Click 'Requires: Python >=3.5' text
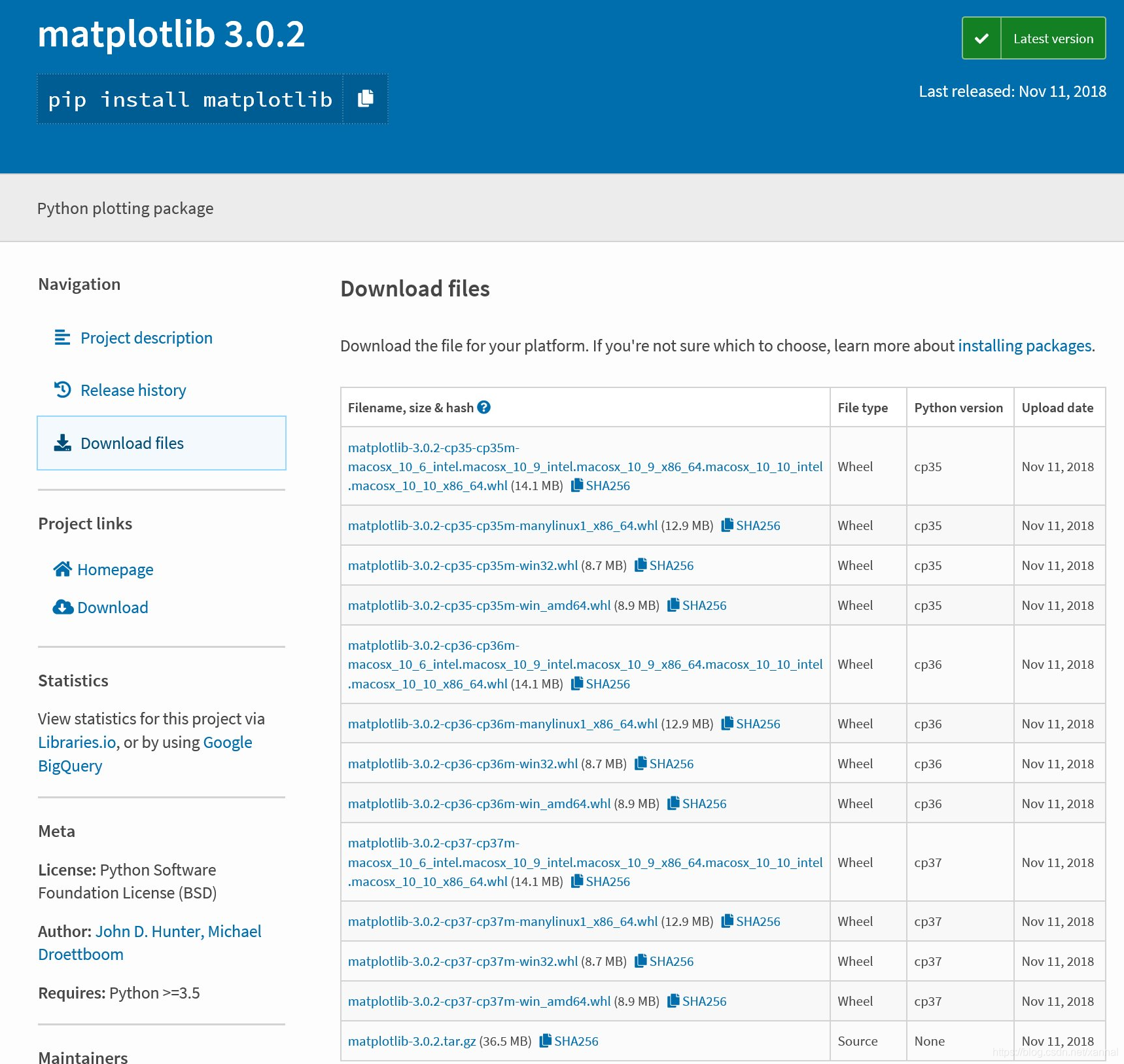1124x1064 pixels. 119,993
